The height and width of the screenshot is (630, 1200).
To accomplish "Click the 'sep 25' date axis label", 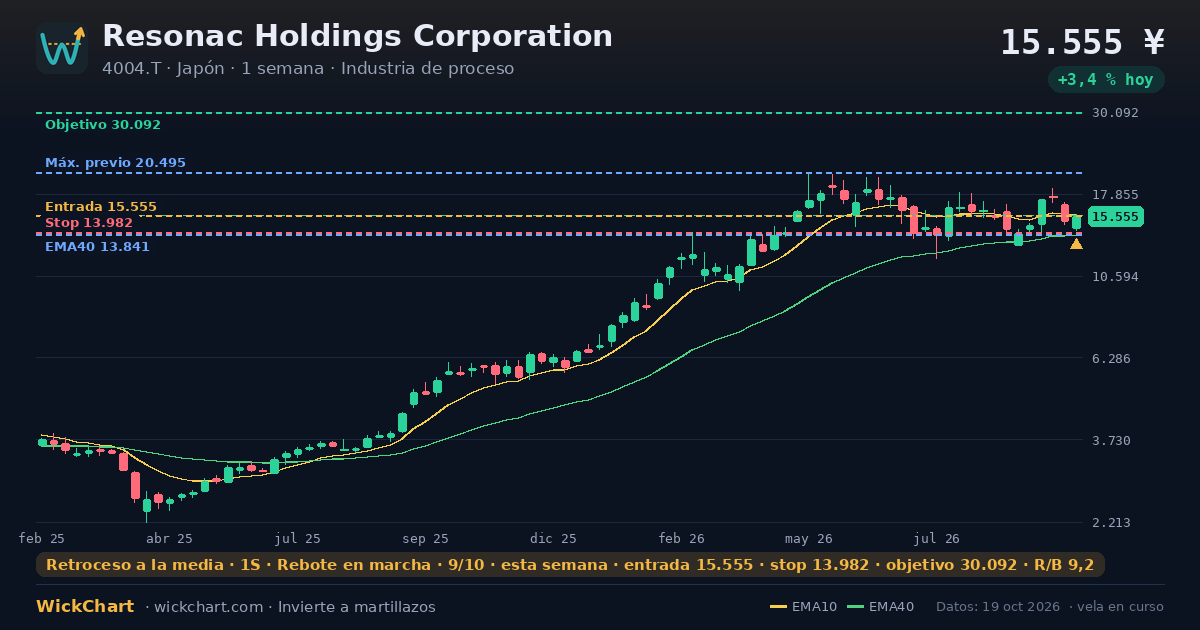I will pyautogui.click(x=425, y=538).
